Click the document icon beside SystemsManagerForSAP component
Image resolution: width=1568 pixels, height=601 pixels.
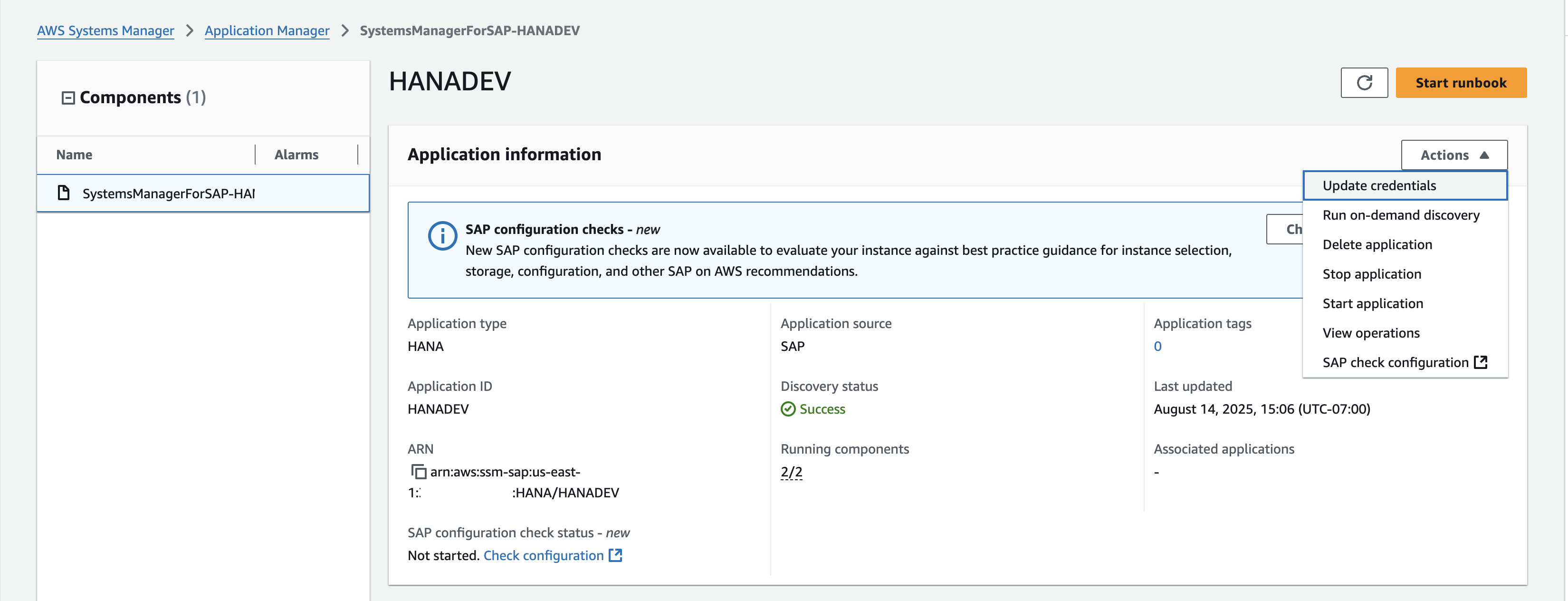tap(63, 193)
